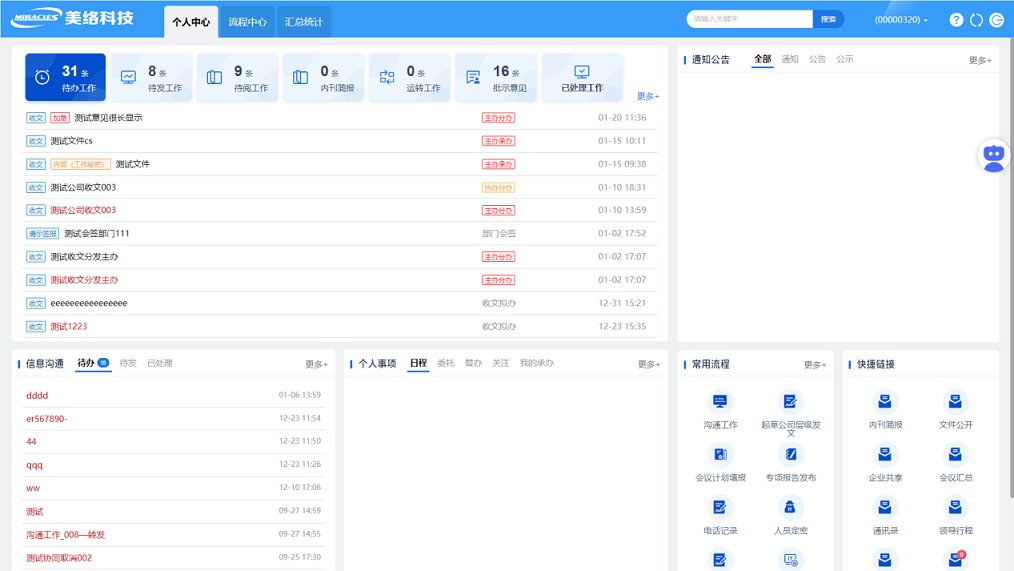Click the help question mark icon
The image size is (1014, 571).
pos(956,20)
